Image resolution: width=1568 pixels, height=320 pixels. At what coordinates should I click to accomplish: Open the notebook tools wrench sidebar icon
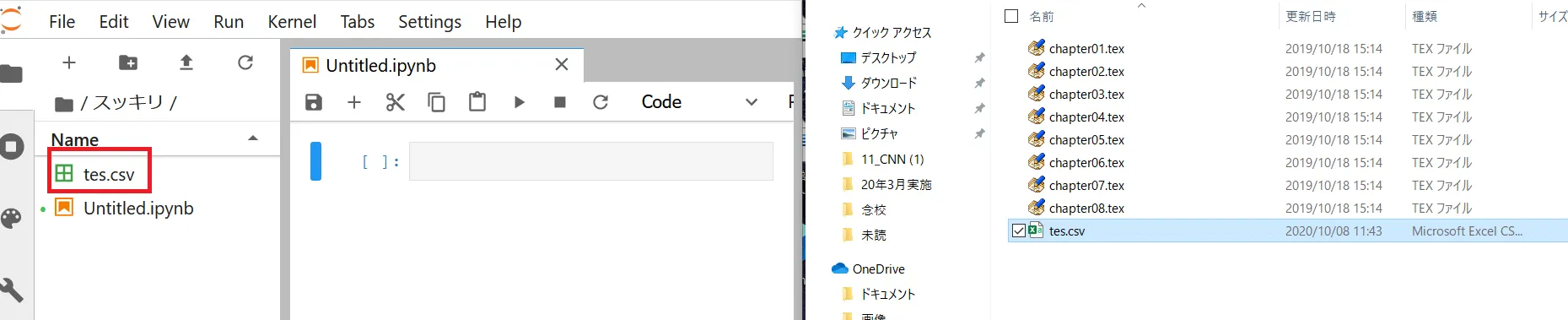tap(11, 290)
